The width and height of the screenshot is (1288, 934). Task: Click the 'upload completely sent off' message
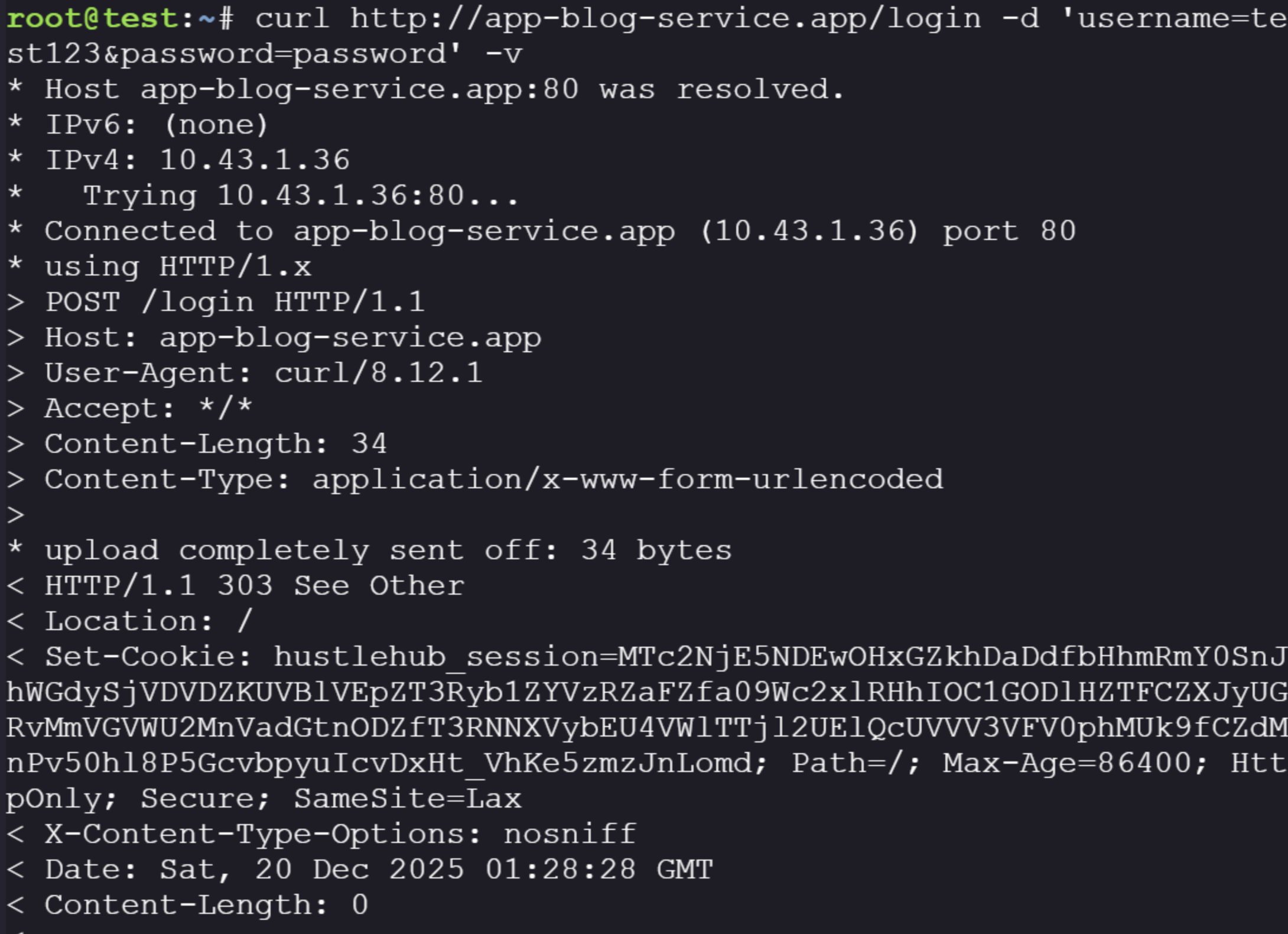(388, 550)
